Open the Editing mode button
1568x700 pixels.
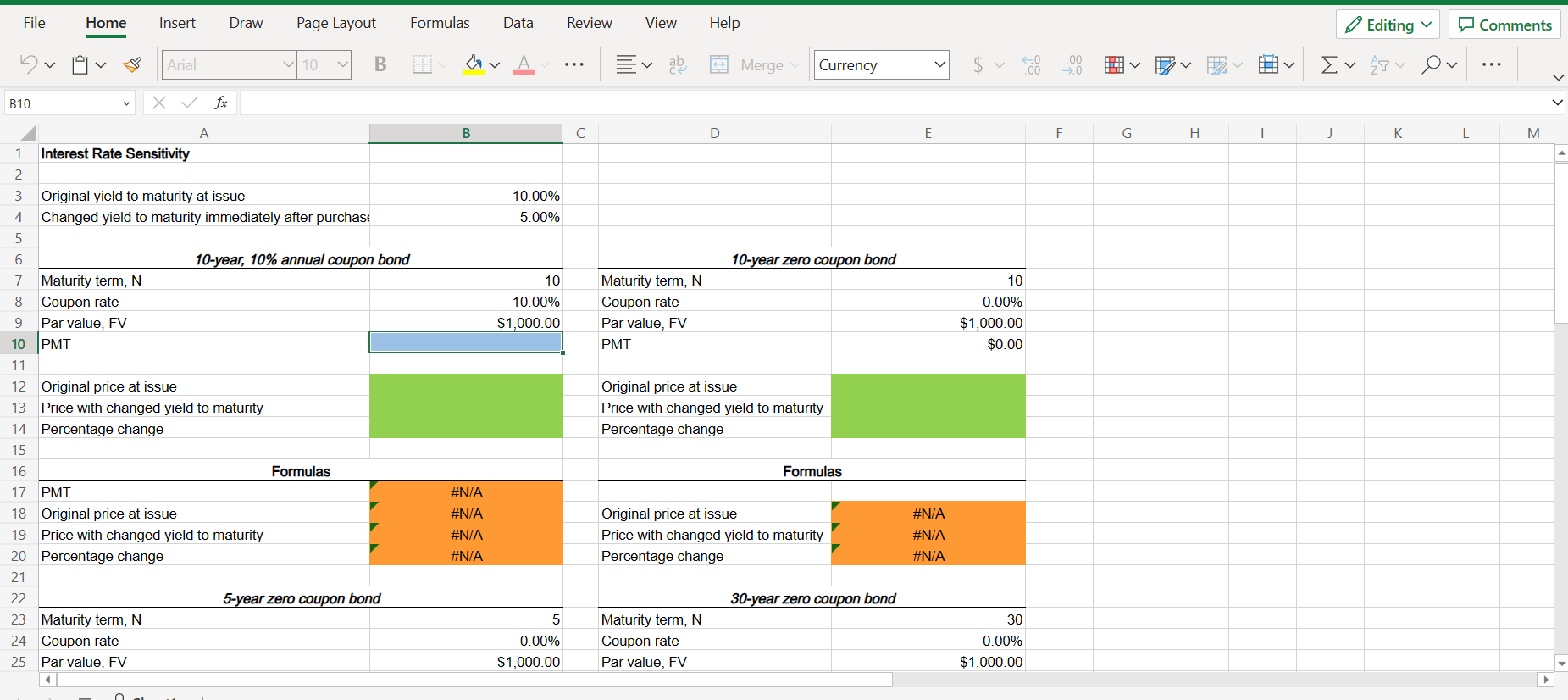tap(1388, 25)
